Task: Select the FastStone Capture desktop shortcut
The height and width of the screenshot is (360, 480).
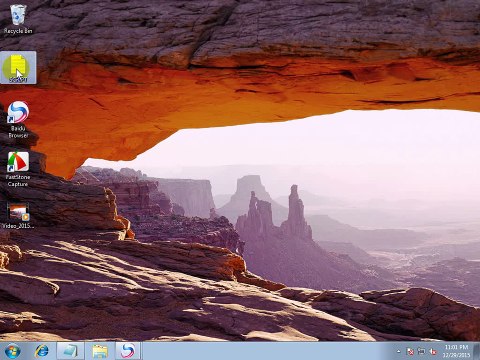Action: 18,169
